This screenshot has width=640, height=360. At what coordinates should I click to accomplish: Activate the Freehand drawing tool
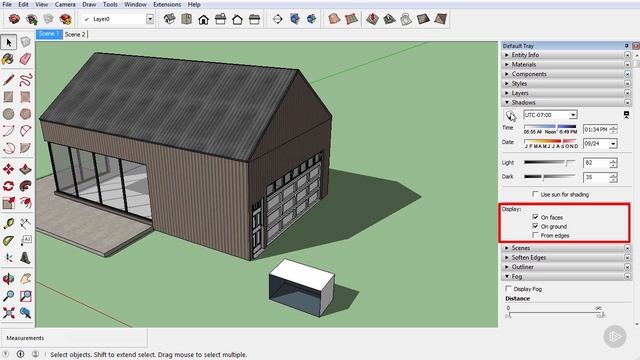pyautogui.click(x=25, y=80)
